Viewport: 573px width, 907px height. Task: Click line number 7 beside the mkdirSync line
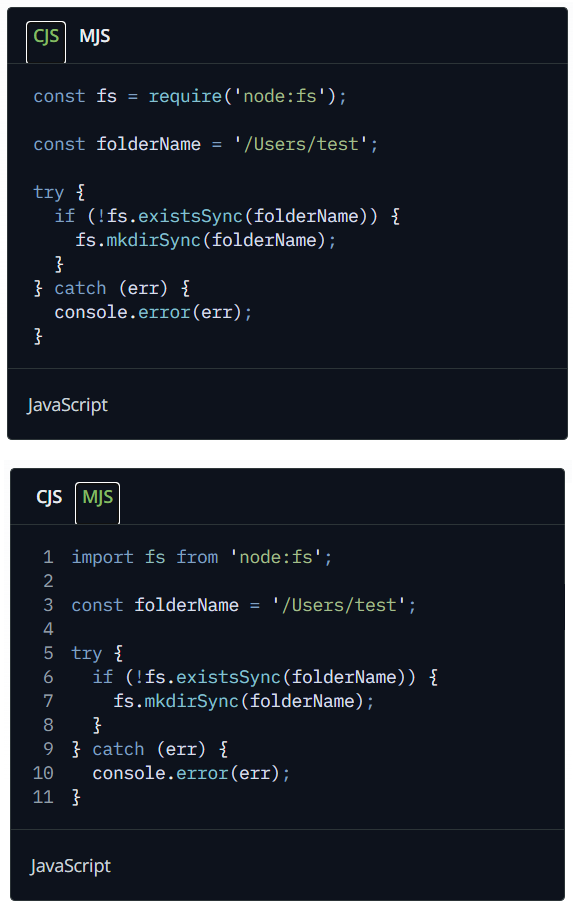[x=49, y=701]
